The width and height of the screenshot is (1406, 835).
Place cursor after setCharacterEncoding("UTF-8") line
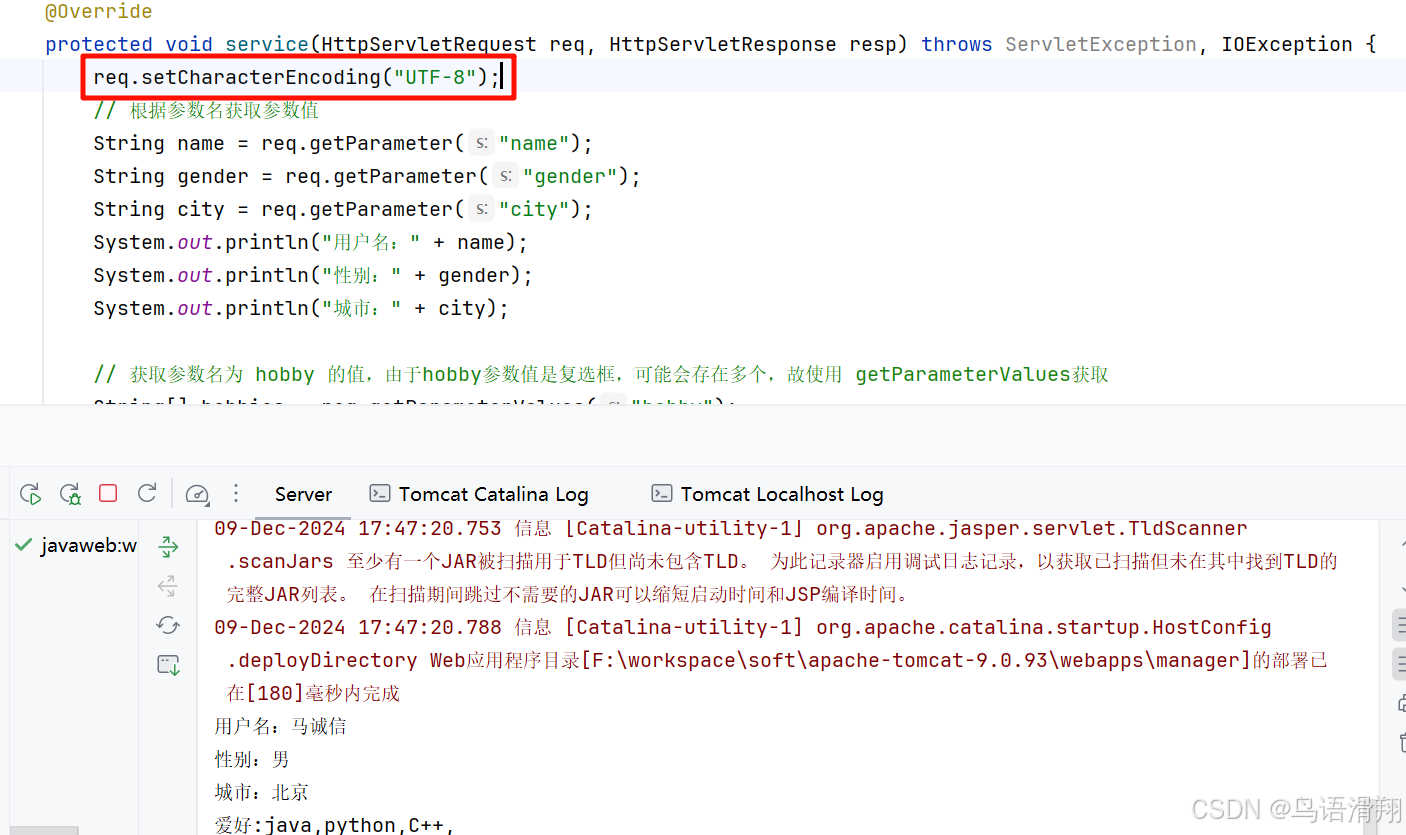[501, 77]
